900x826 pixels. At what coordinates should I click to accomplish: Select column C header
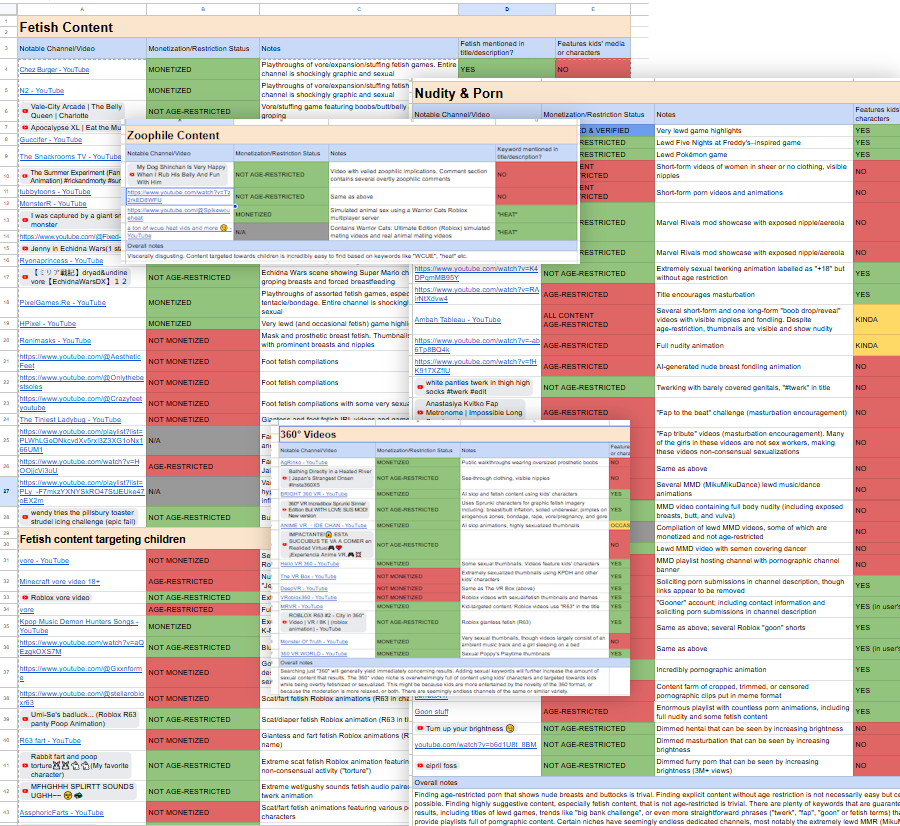pyautogui.click(x=359, y=9)
